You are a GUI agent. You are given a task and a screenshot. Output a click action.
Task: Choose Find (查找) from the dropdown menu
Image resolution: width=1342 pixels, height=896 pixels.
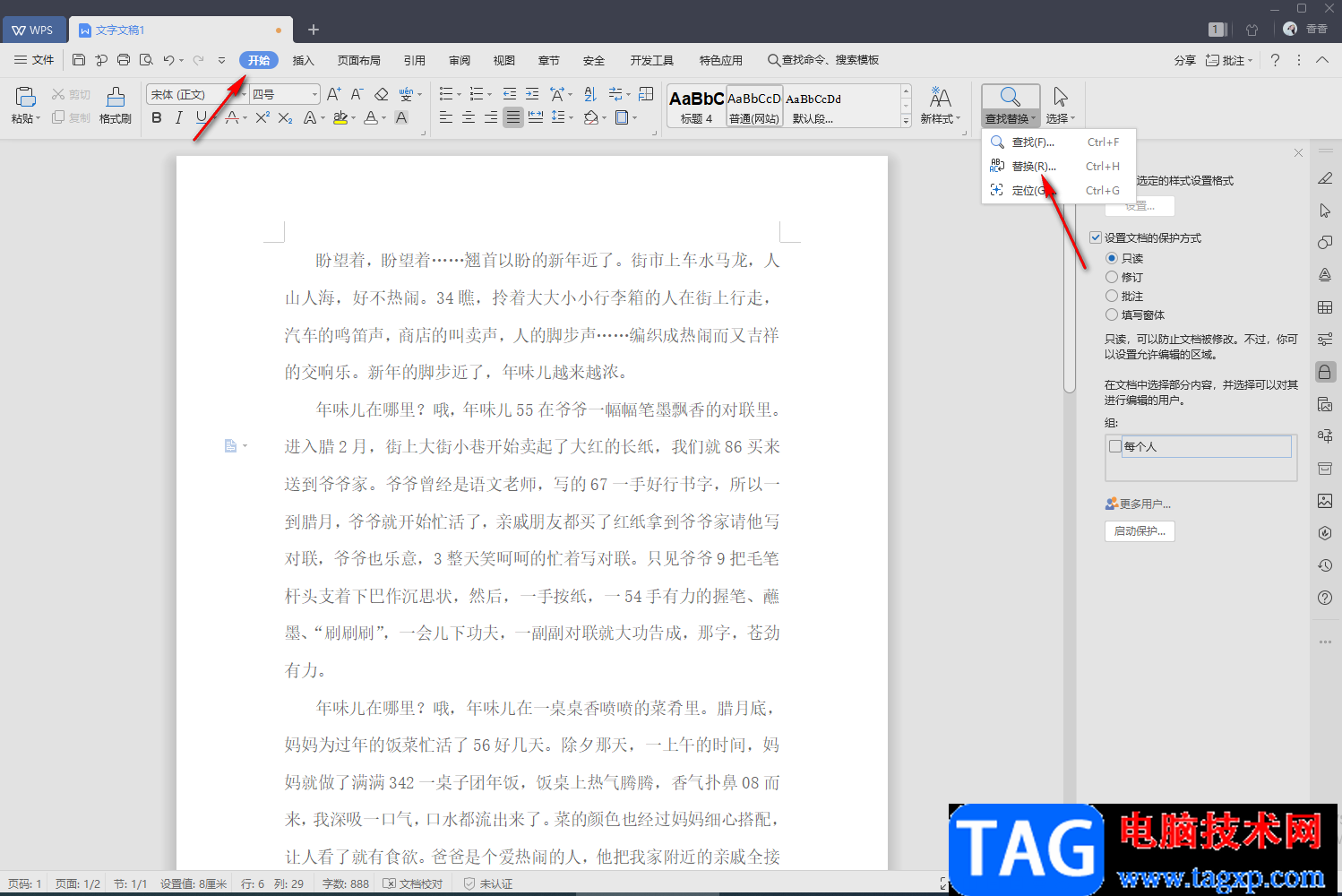click(x=1058, y=142)
